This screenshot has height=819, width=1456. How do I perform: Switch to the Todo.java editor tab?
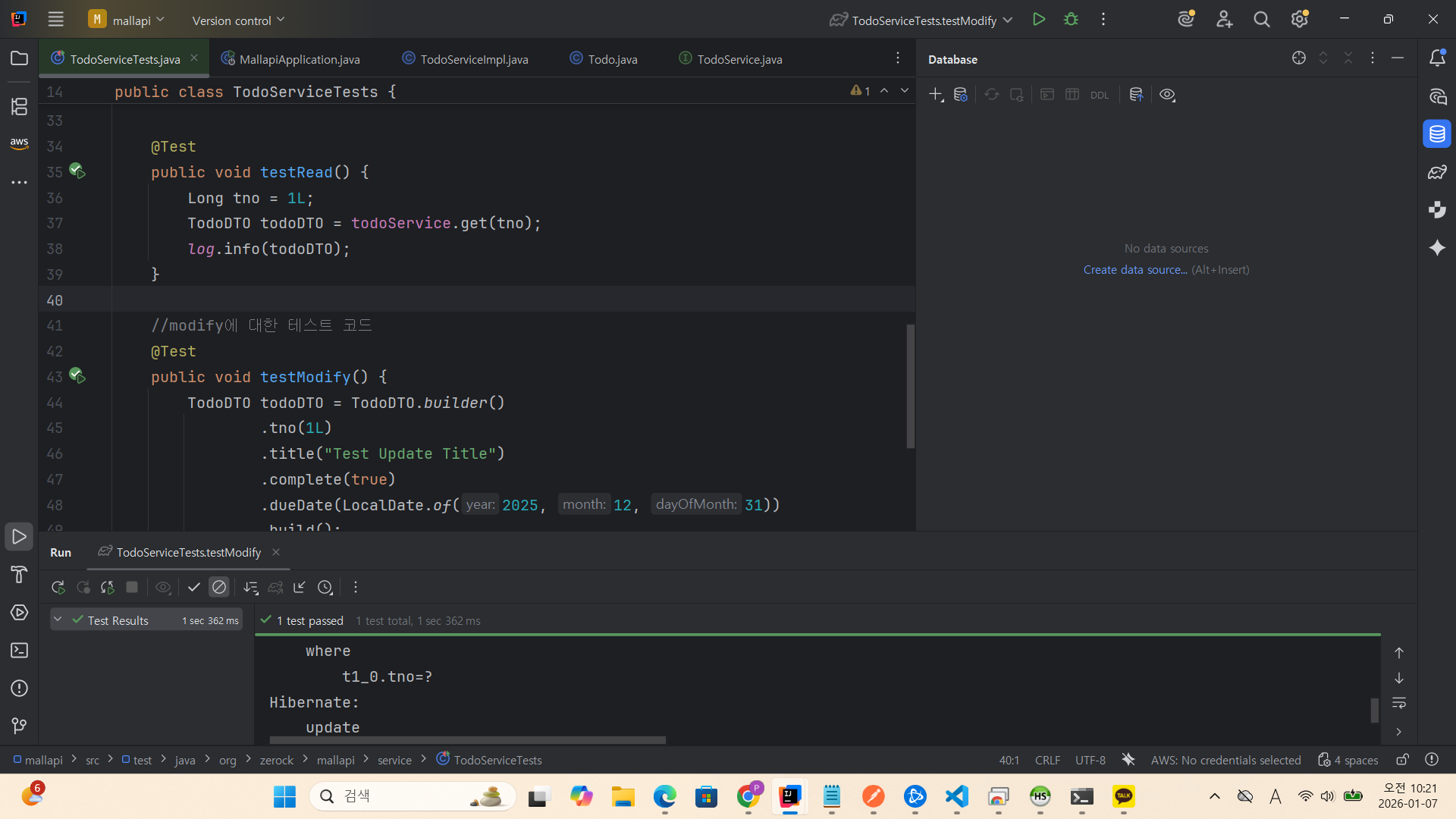point(611,59)
